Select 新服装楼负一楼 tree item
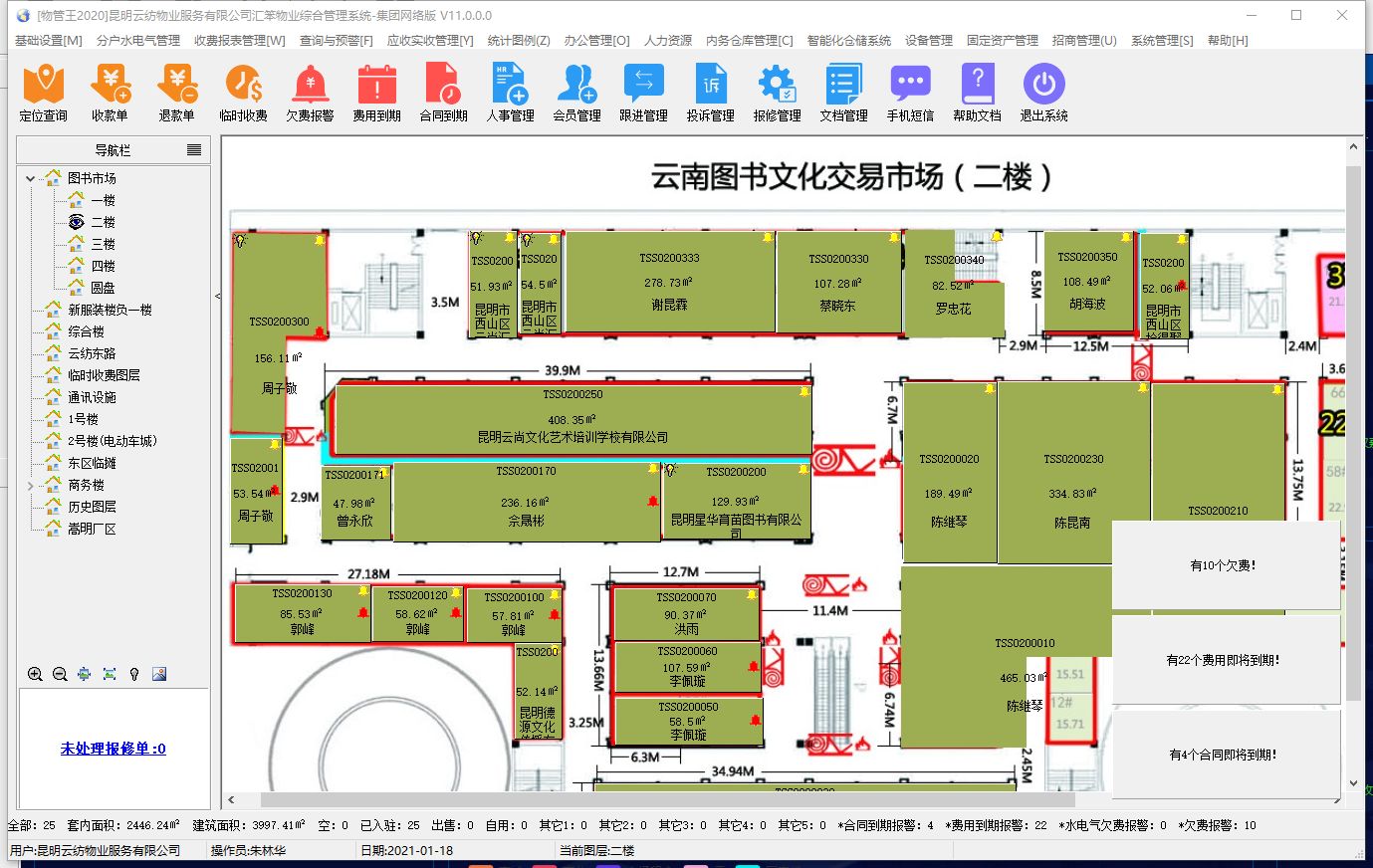The height and width of the screenshot is (868, 1373). 110,310
